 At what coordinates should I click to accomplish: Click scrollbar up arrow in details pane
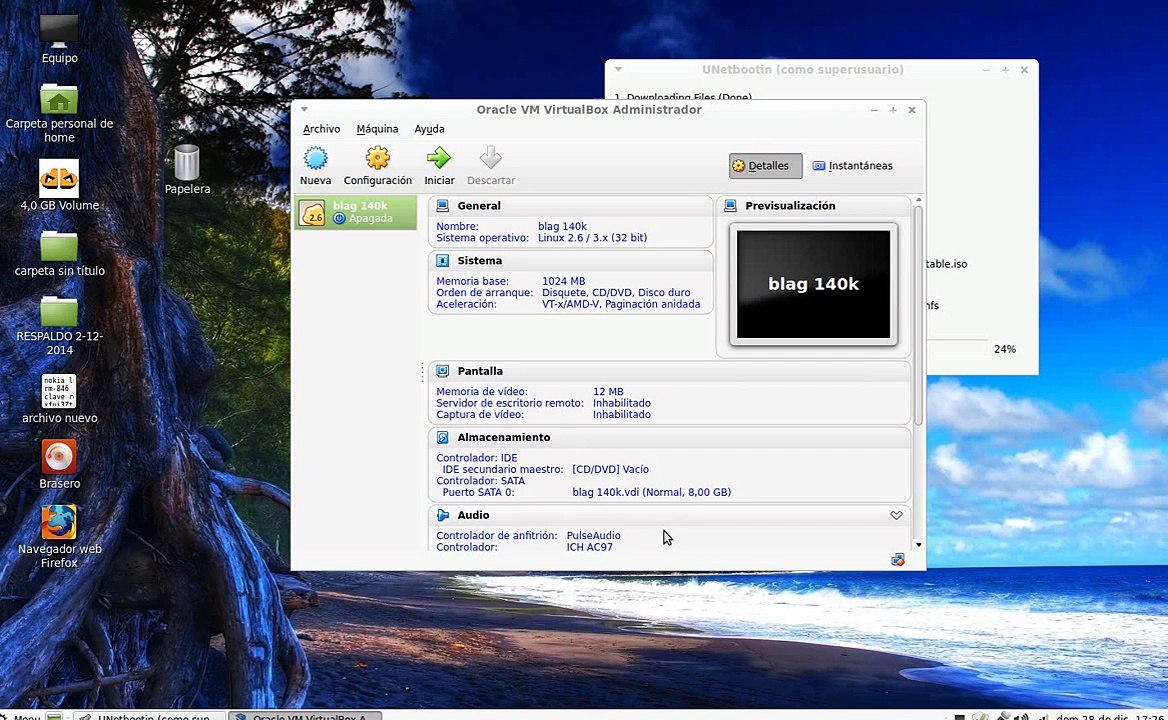tap(918, 200)
